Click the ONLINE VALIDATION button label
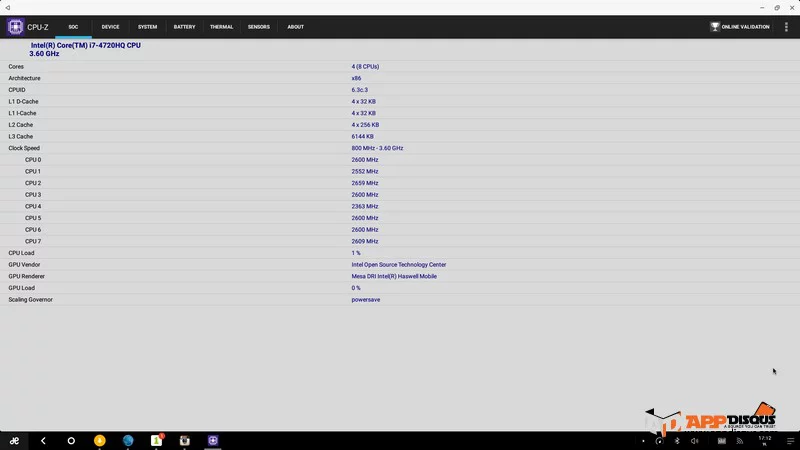The height and width of the screenshot is (450, 800). (x=745, y=27)
